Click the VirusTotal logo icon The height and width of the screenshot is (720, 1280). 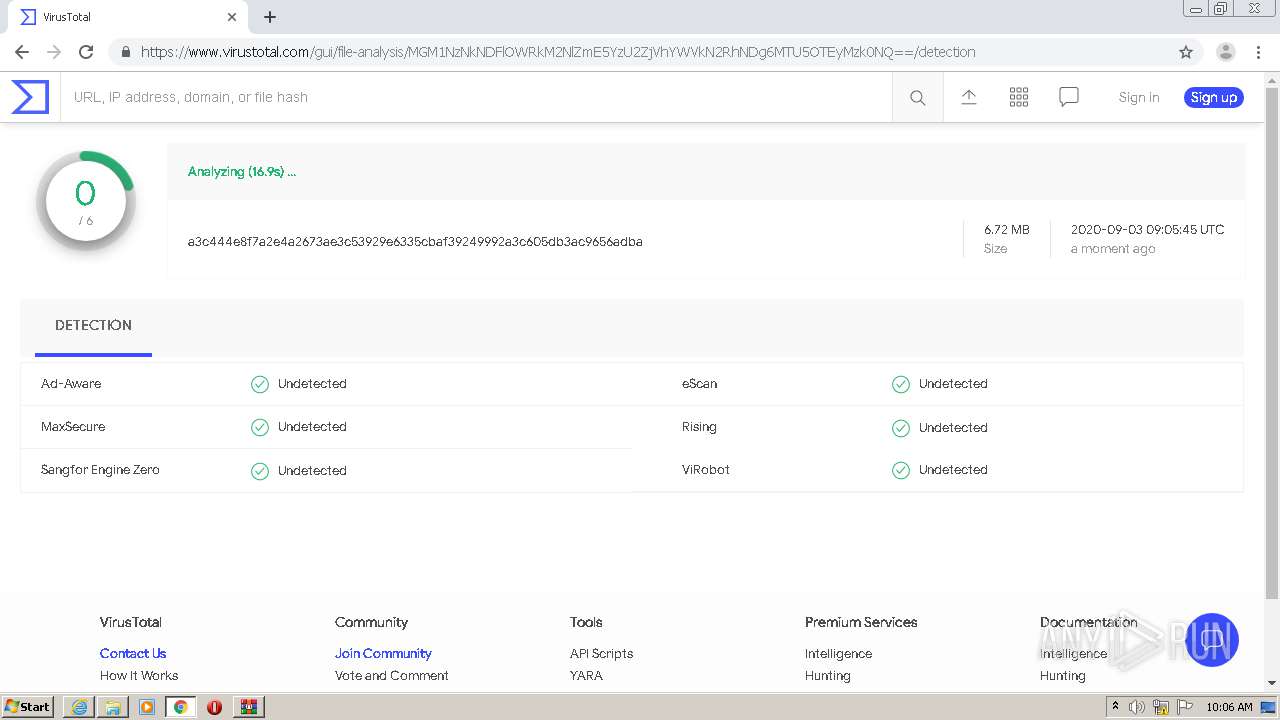pyautogui.click(x=30, y=97)
